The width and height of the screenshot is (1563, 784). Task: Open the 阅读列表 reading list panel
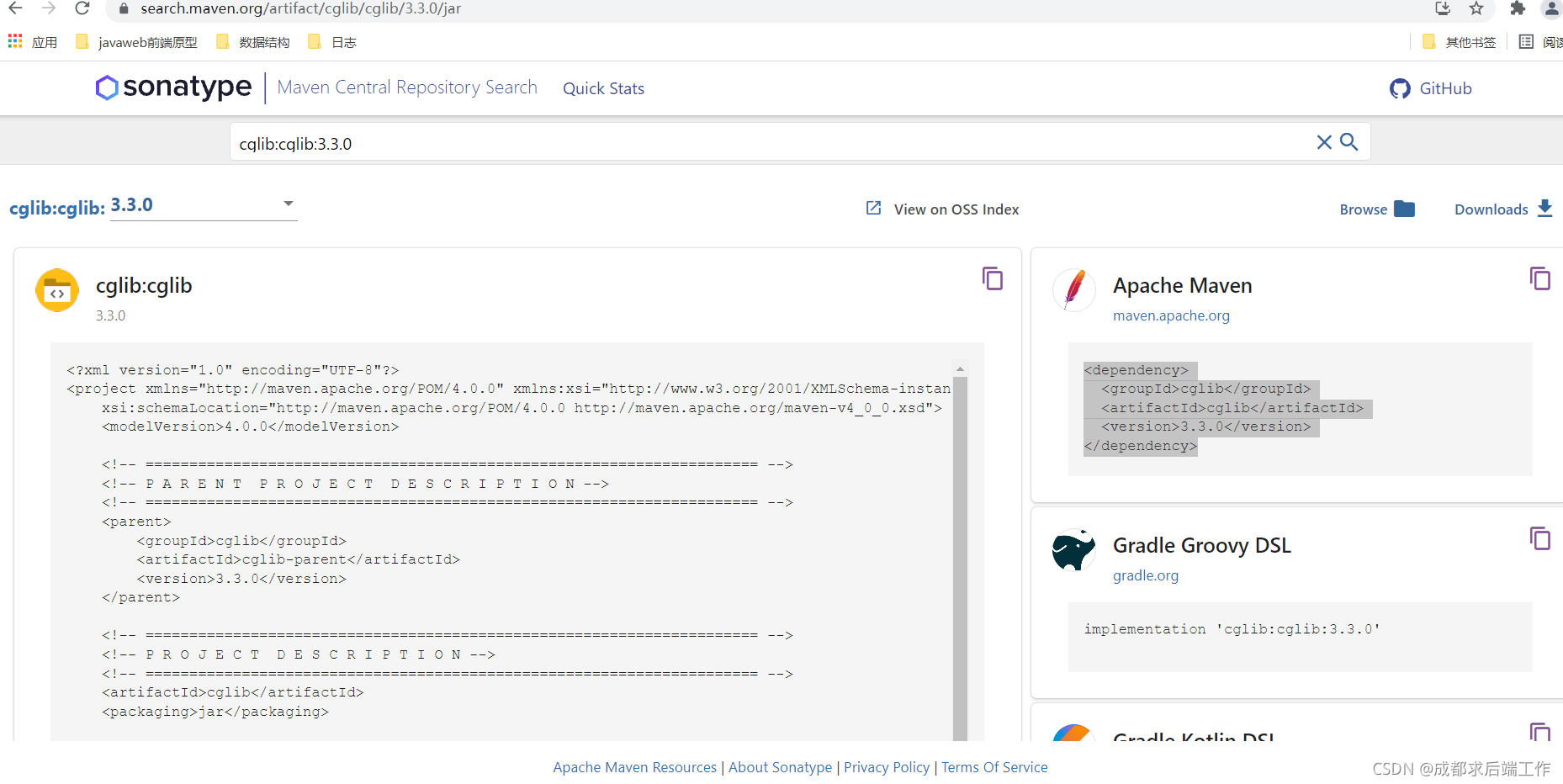pyautogui.click(x=1525, y=41)
